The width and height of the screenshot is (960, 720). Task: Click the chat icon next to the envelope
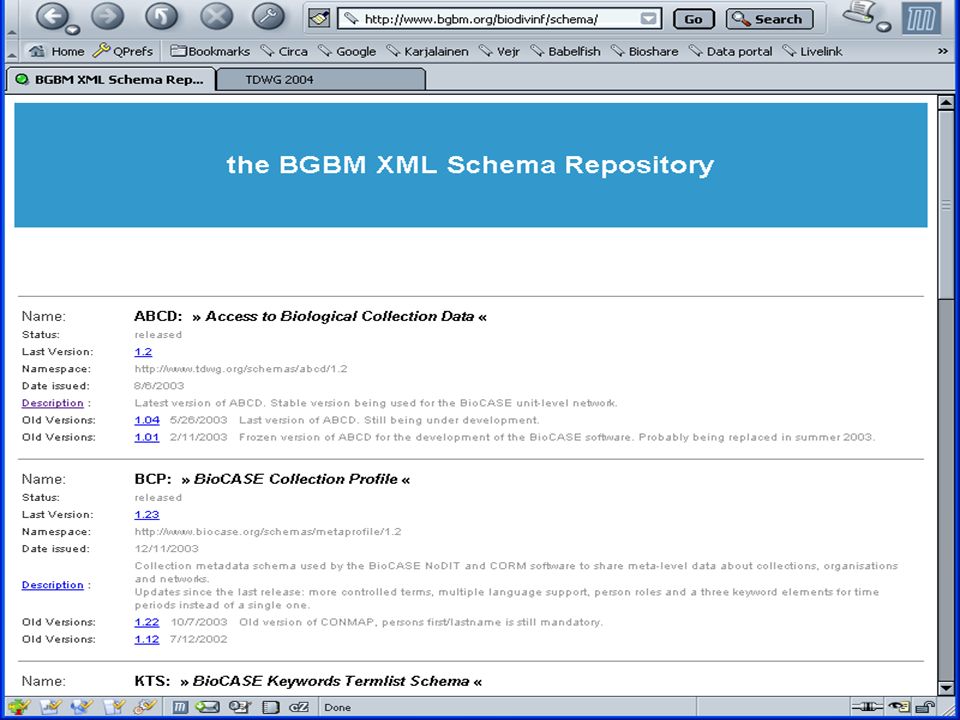(x=240, y=707)
